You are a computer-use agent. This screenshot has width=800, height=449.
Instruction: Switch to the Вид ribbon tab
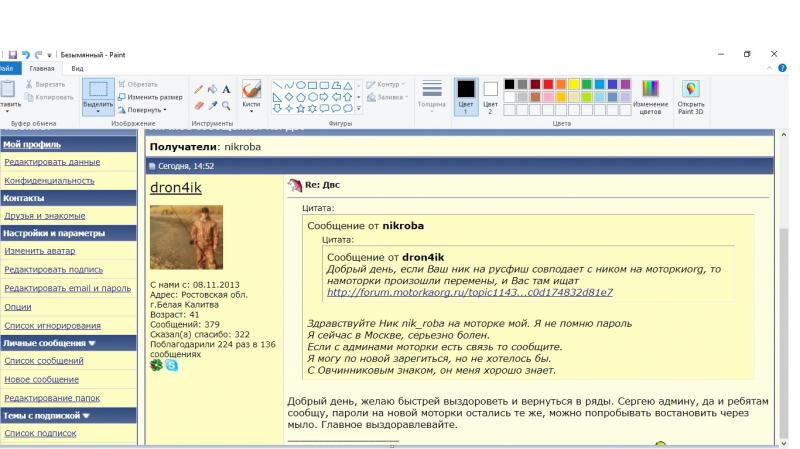tap(76, 68)
